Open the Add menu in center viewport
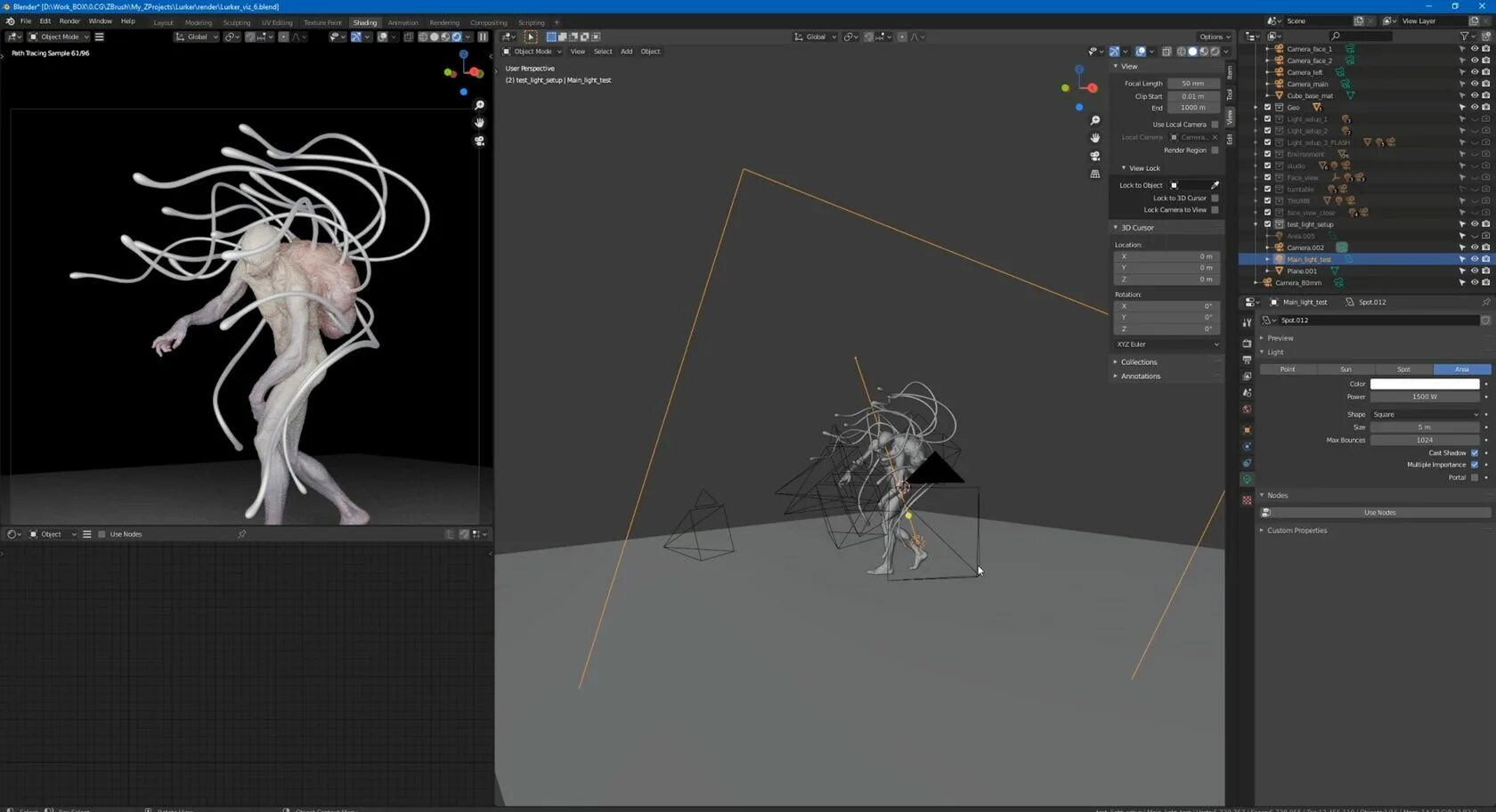Viewport: 1496px width, 812px height. (x=627, y=52)
